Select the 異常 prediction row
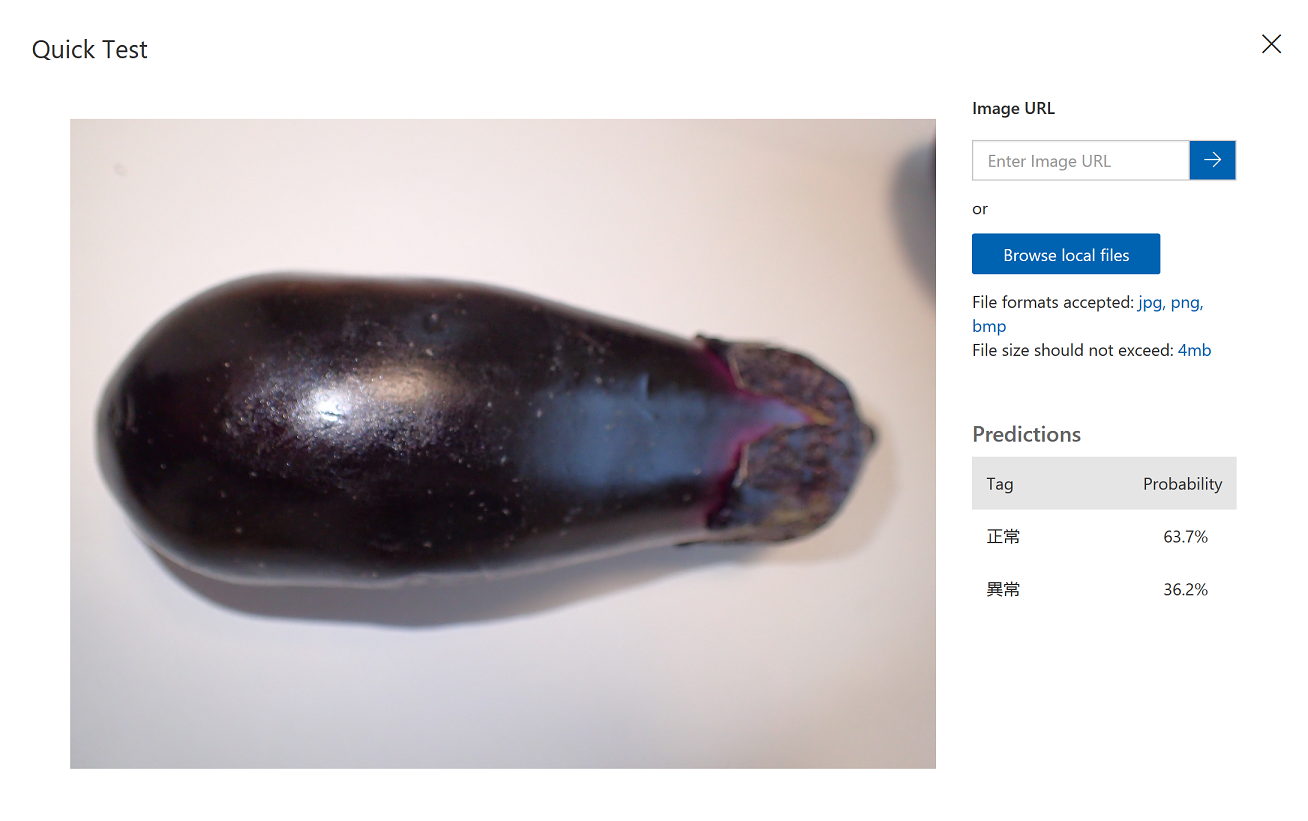The width and height of the screenshot is (1308, 821). (x=1104, y=590)
